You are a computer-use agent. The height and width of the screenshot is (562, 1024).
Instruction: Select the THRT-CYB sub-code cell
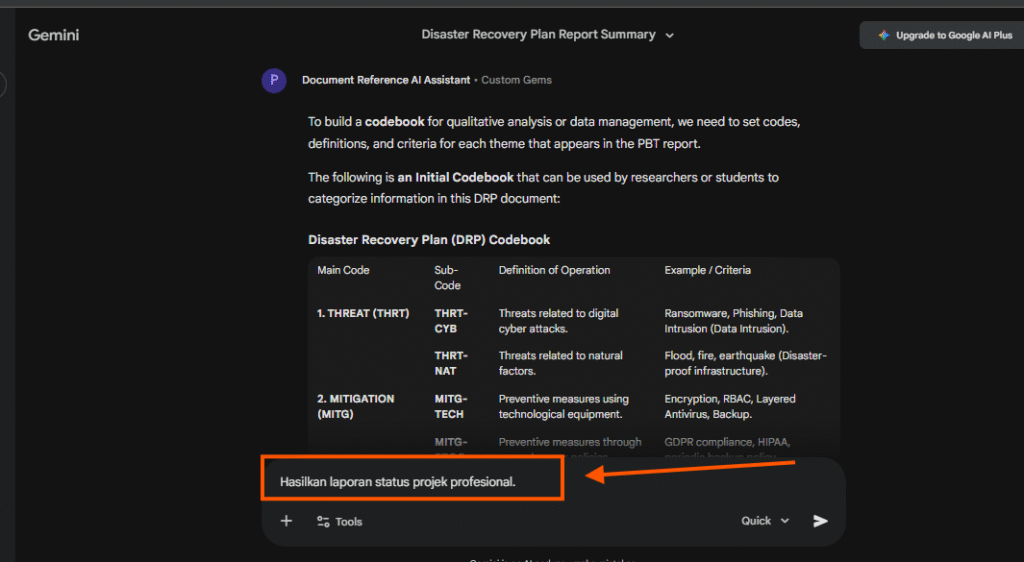pyautogui.click(x=451, y=321)
